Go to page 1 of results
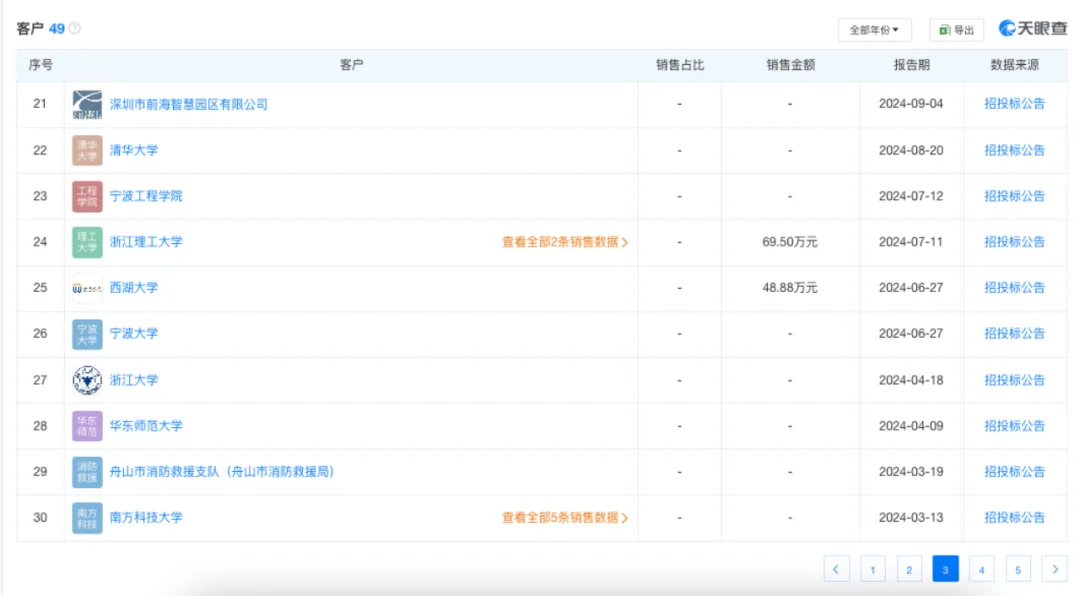Image resolution: width=1080 pixels, height=596 pixels. 872,567
